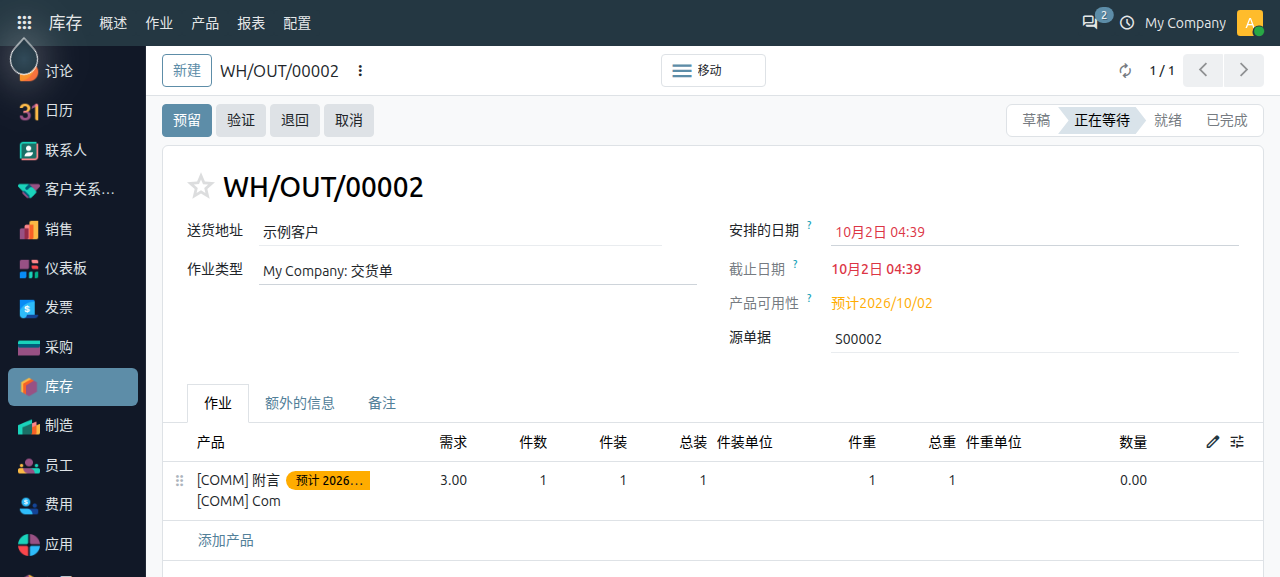Open the three-dot actions menu beside WH/OUT/00002
Screen dimensions: 1280x577
point(361,71)
